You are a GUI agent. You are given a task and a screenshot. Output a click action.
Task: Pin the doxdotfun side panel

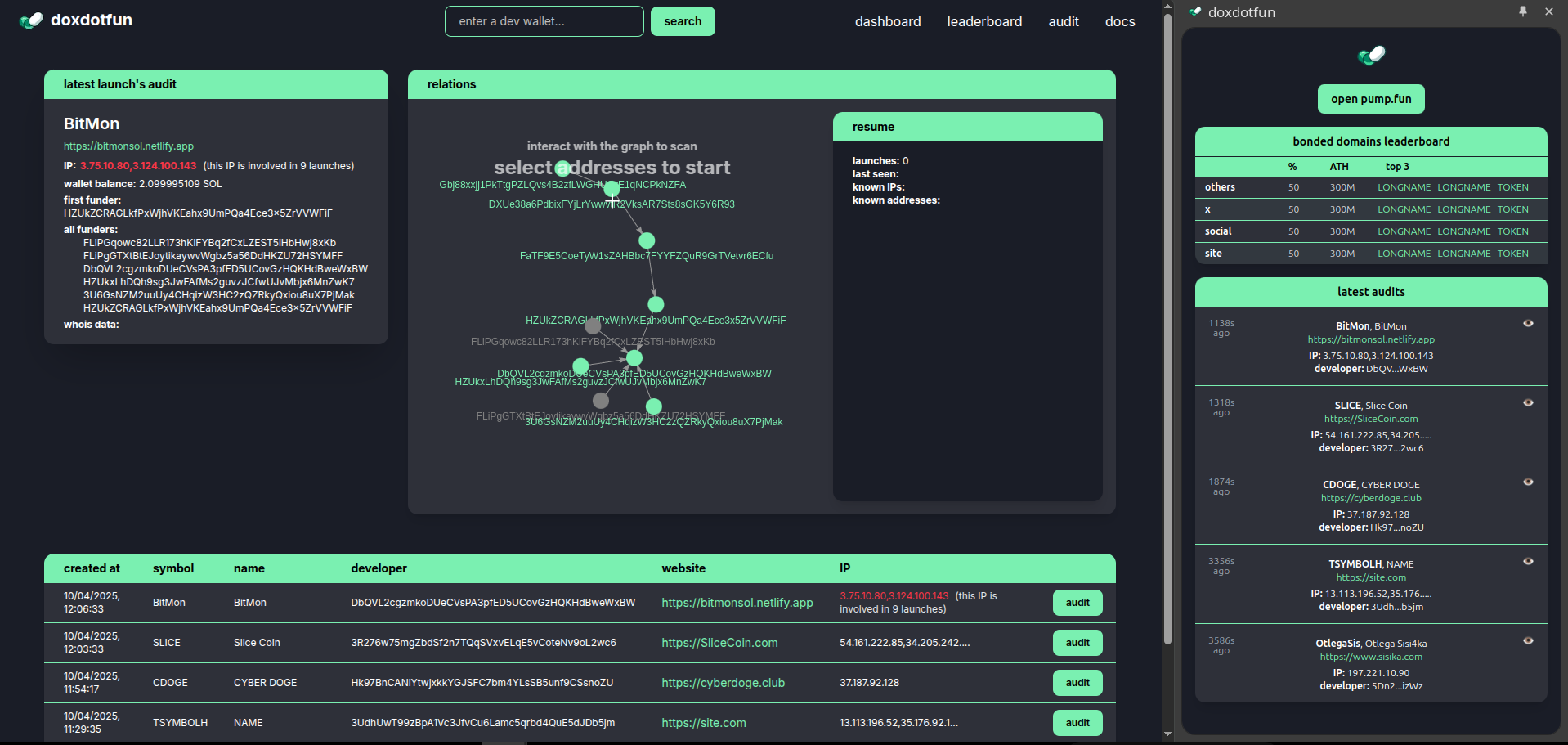pyautogui.click(x=1523, y=11)
